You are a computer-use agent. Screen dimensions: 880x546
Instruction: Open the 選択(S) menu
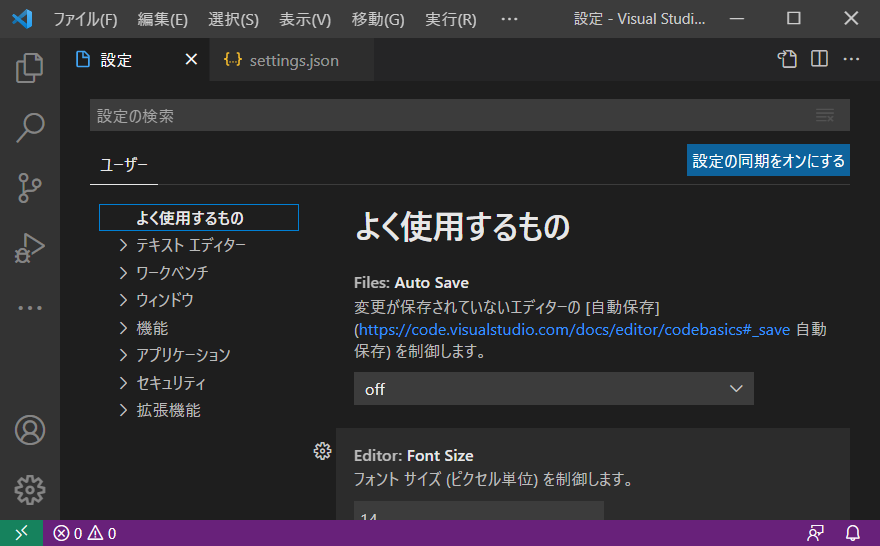pyautogui.click(x=233, y=20)
